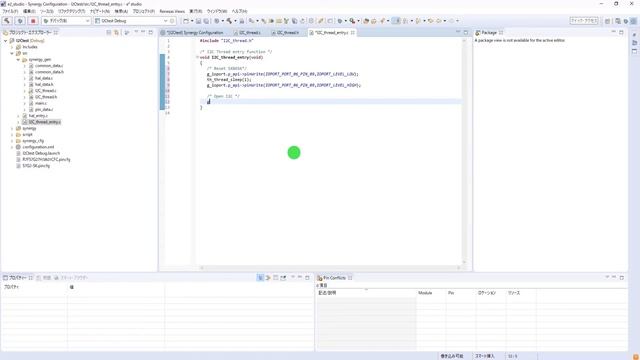Image resolution: width=640 pixels, height=360 pixels.
Task: Select configuration.xml in project explorer
Action: point(38,147)
